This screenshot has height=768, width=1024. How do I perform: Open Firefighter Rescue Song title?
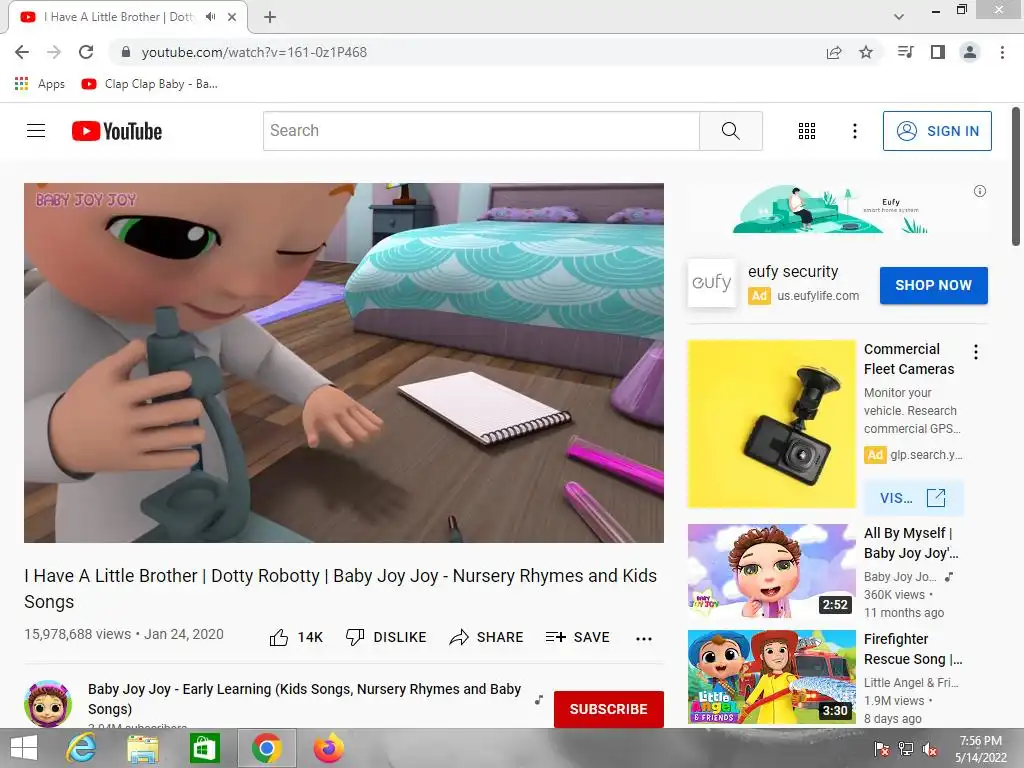pos(913,649)
